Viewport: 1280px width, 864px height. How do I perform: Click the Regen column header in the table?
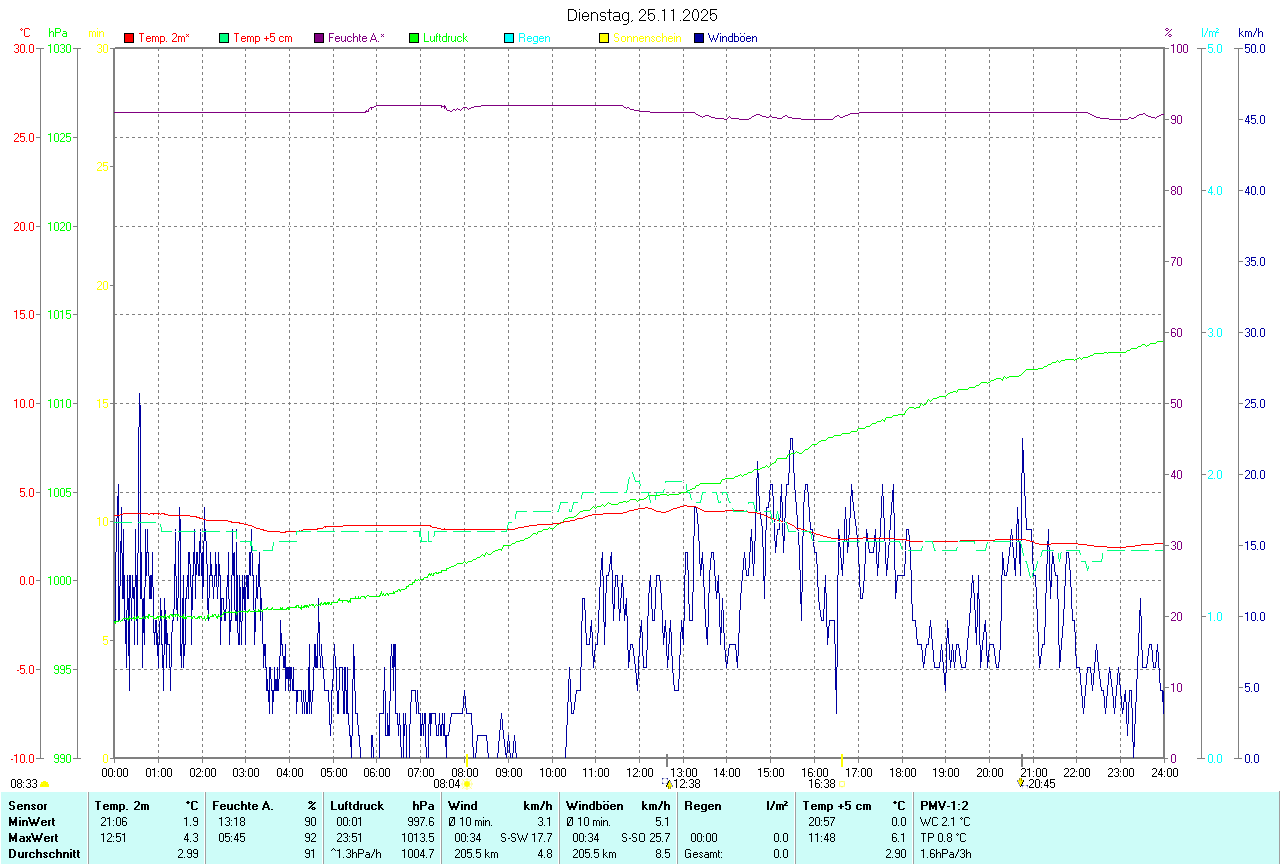click(702, 805)
